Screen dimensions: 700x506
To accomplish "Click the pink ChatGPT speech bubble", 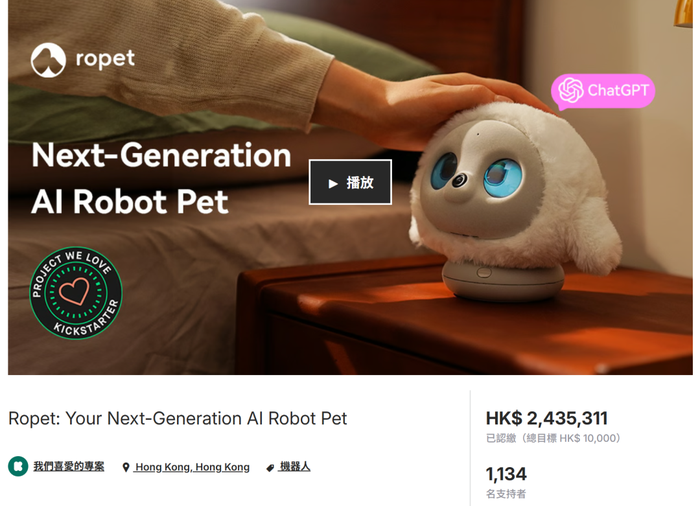I will click(x=603, y=92).
